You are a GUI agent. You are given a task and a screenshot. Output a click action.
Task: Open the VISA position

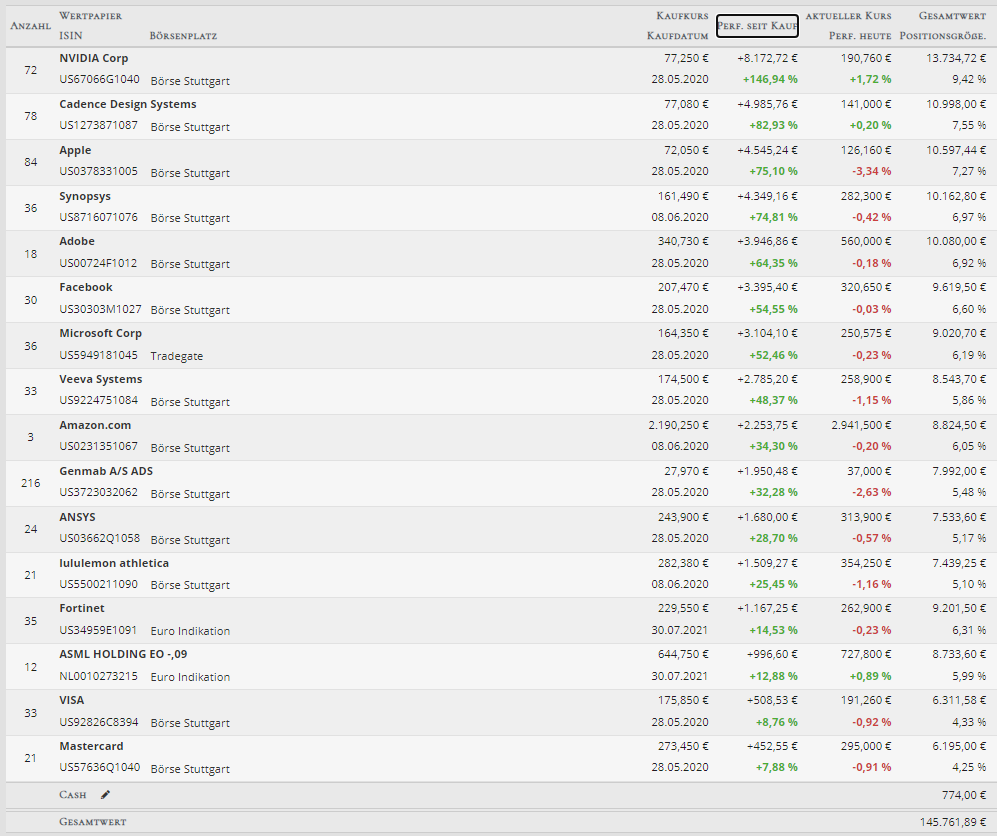point(71,700)
